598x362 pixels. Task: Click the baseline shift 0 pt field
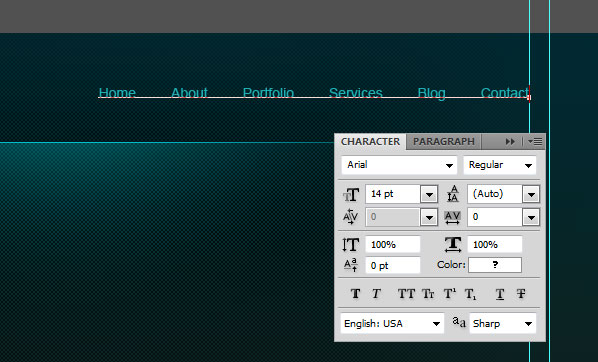click(x=393, y=265)
